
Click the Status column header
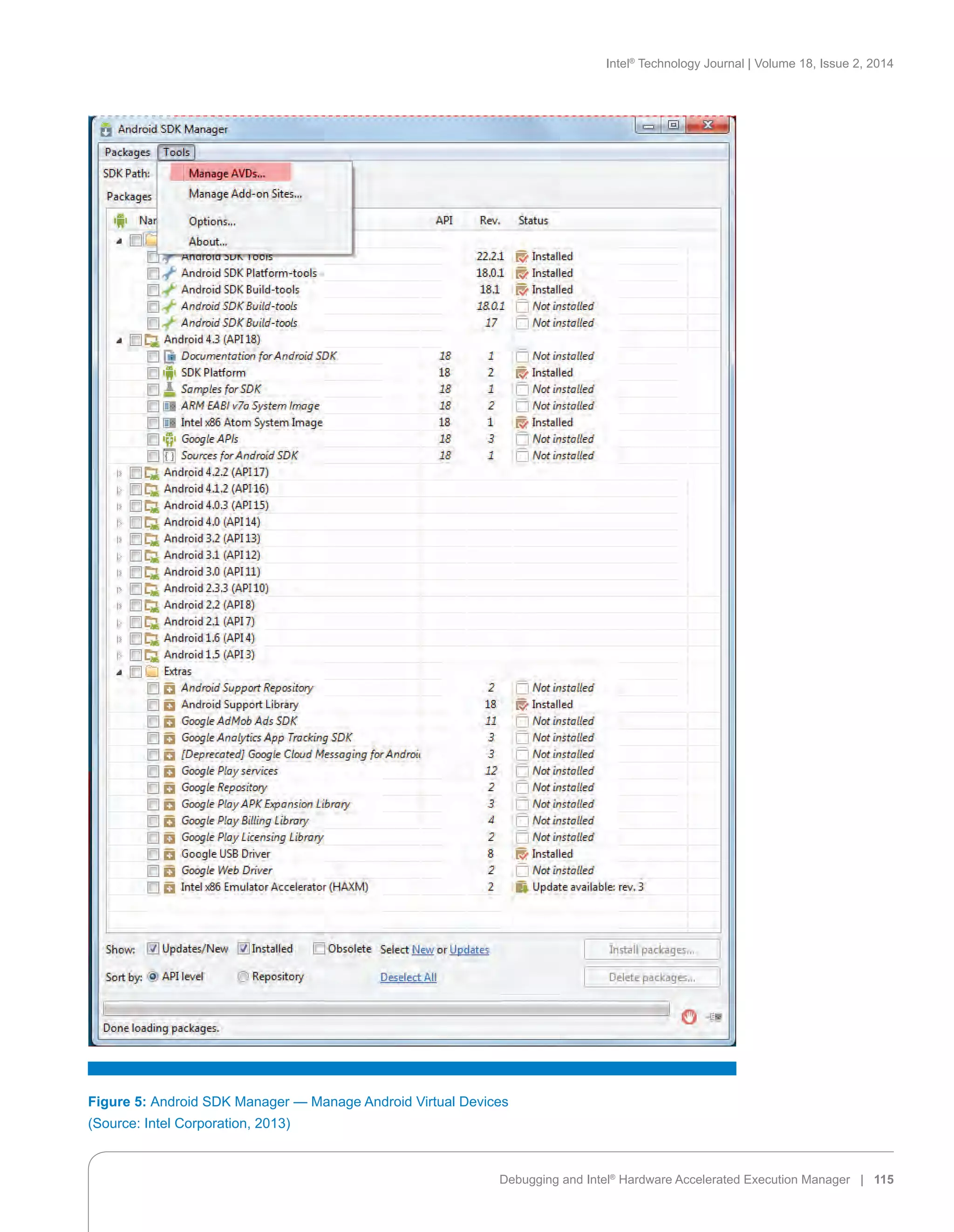(x=533, y=220)
